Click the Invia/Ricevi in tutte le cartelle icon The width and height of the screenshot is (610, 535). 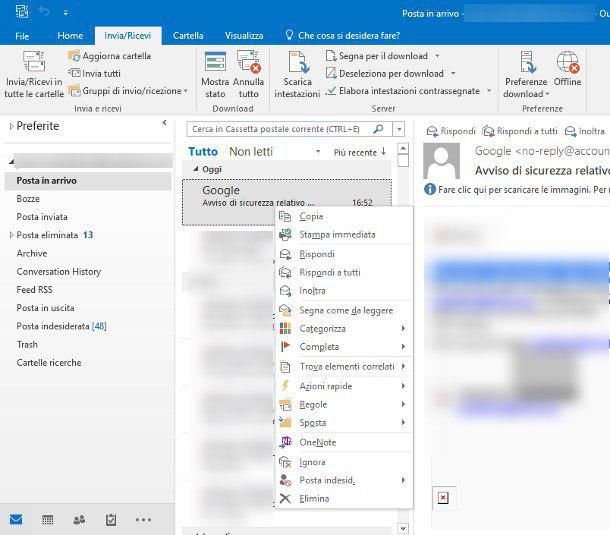tap(34, 61)
